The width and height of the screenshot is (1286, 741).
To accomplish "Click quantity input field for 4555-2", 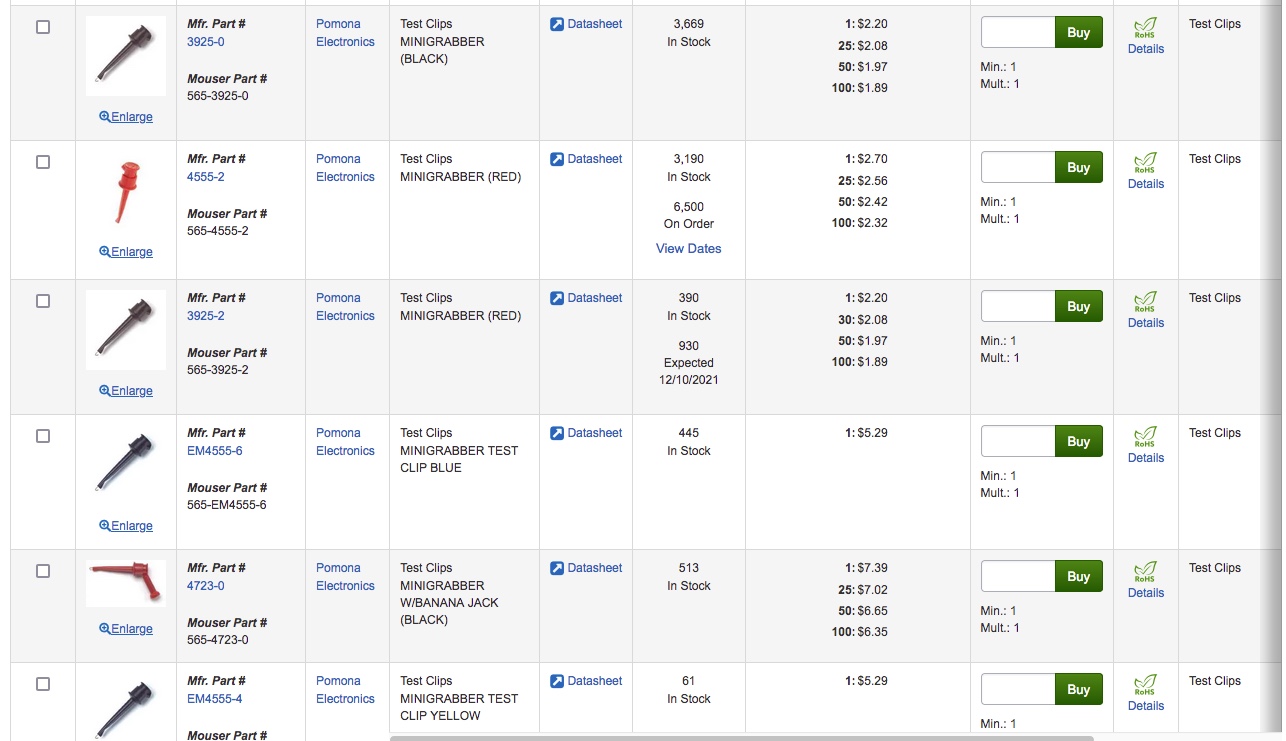I will (x=1018, y=167).
